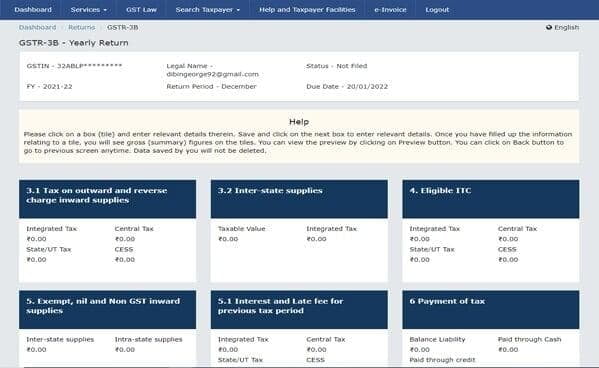Click Taxable Value amount in tile 3.2

pyautogui.click(x=228, y=239)
